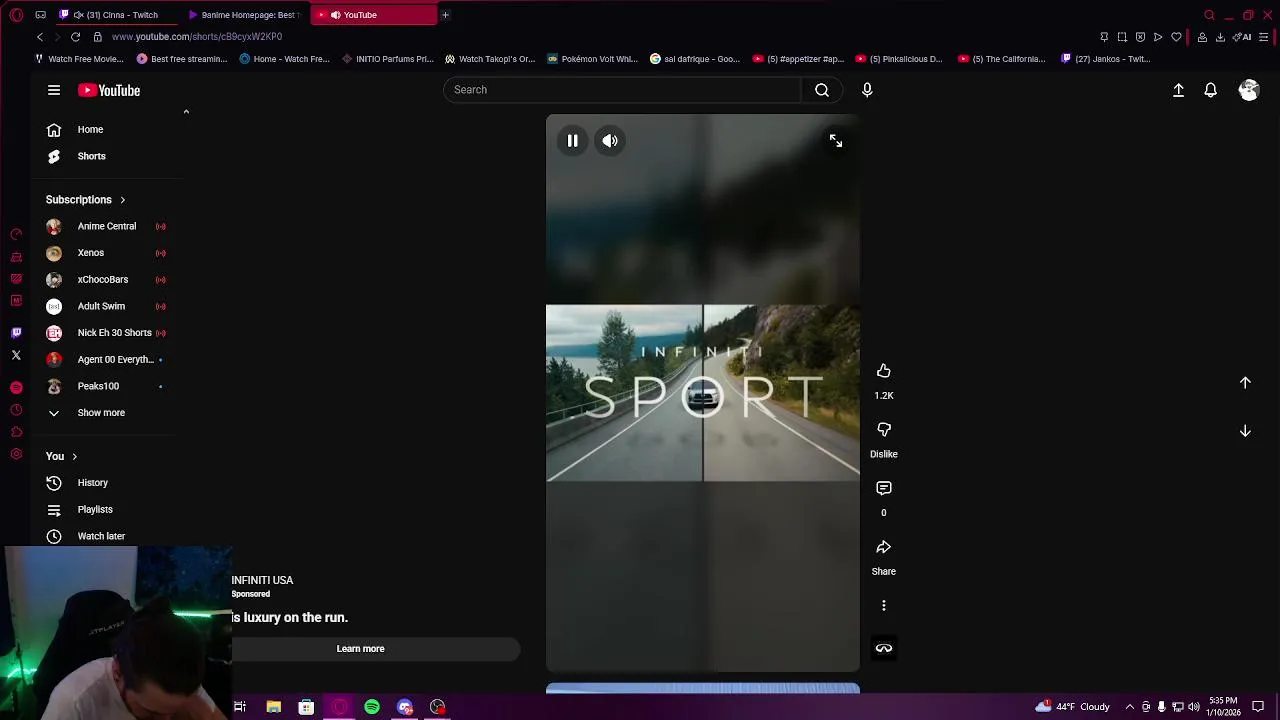Open the Opera AI assistant button
The image size is (1280, 720).
pyautogui.click(x=1241, y=37)
